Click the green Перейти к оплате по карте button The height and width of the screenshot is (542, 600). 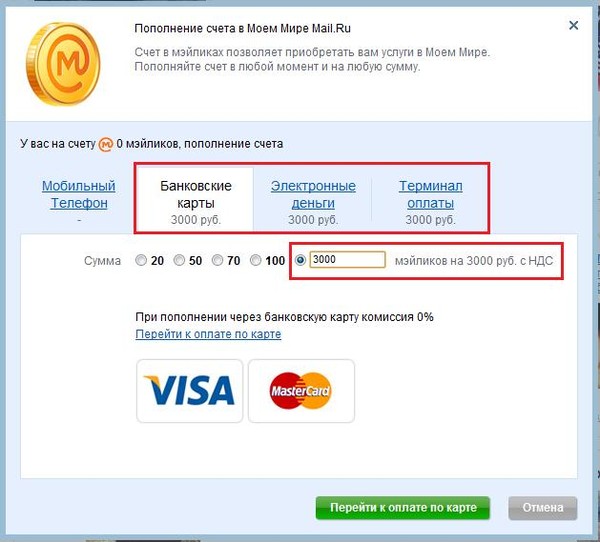403,508
